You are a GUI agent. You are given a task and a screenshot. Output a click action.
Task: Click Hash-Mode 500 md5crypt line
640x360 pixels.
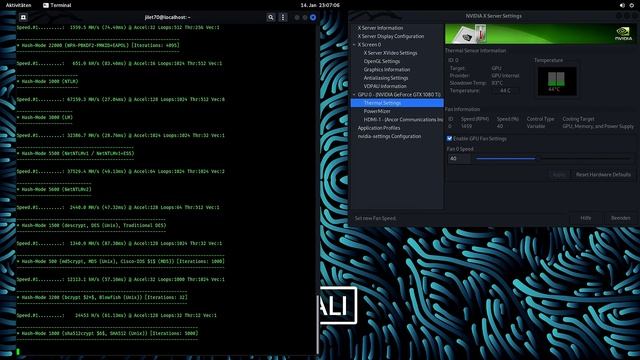point(120,261)
